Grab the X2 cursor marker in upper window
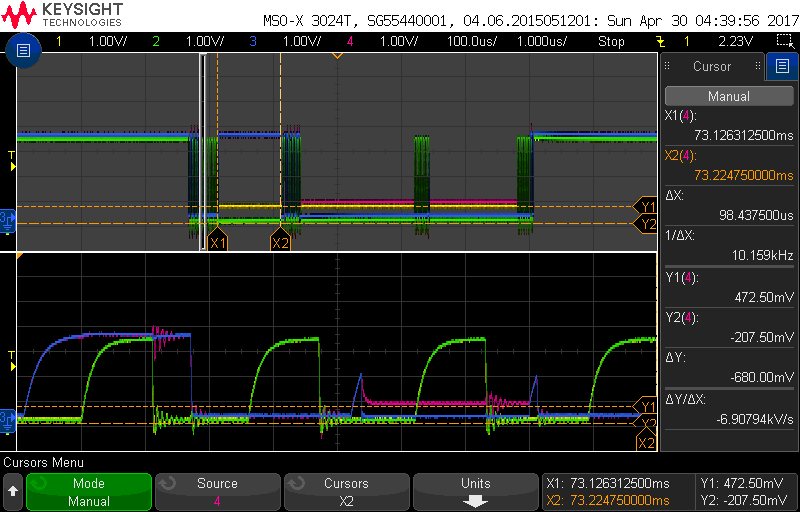Screen dimensions: 800x512 (280, 239)
